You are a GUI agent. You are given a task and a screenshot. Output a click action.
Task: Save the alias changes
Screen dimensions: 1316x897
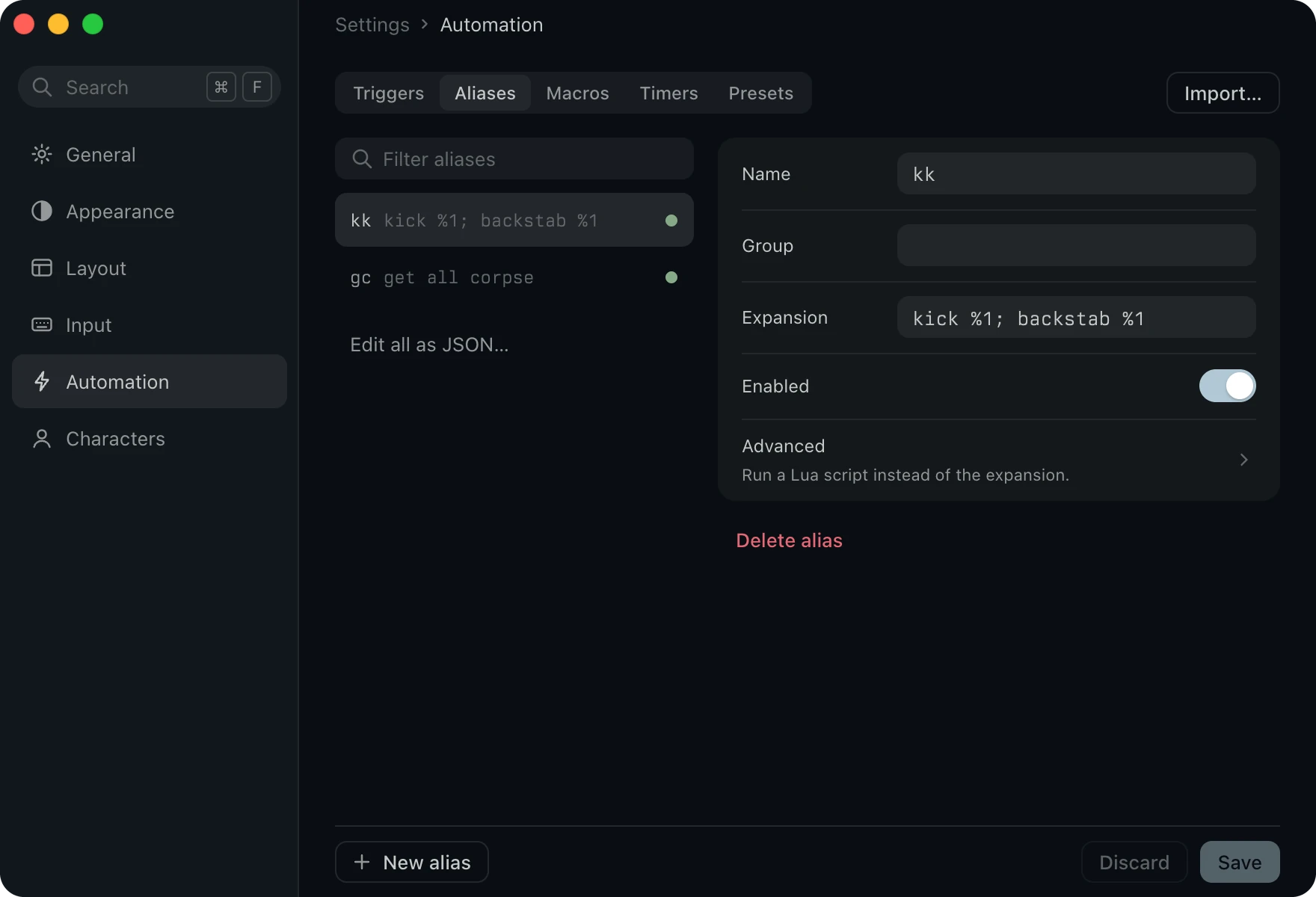[1240, 862]
